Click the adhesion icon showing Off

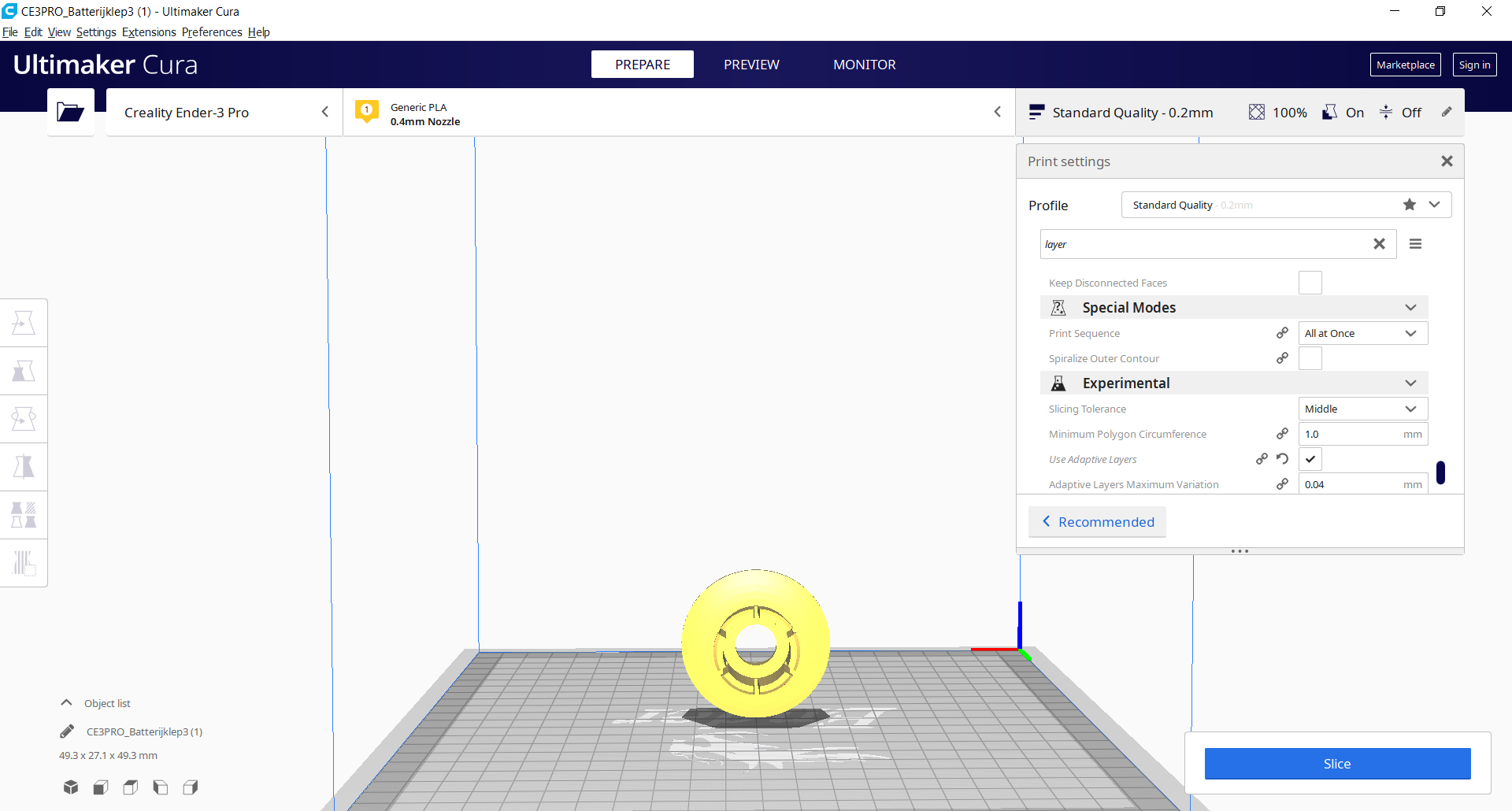click(1386, 113)
